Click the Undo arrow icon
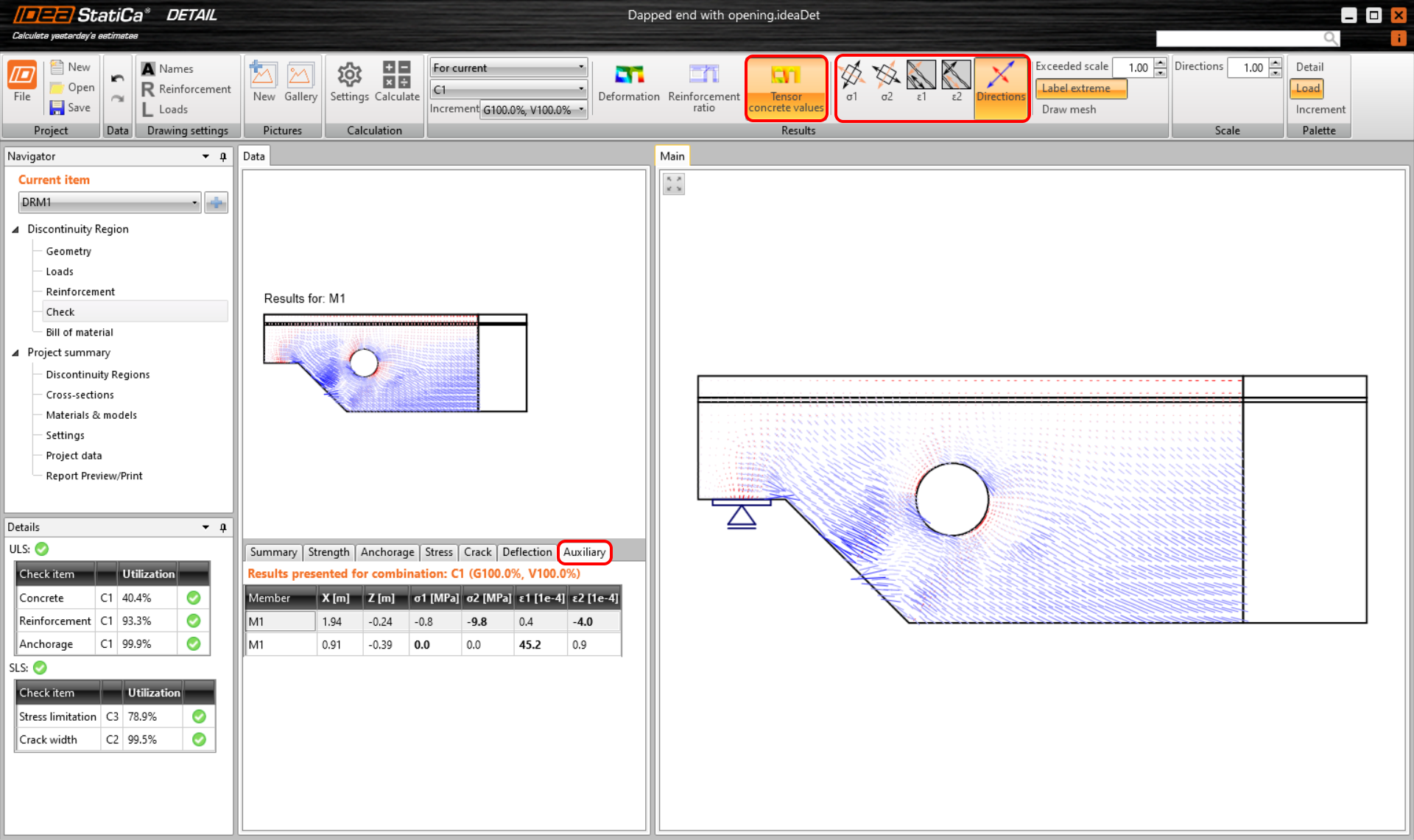The width and height of the screenshot is (1414, 840). click(117, 78)
